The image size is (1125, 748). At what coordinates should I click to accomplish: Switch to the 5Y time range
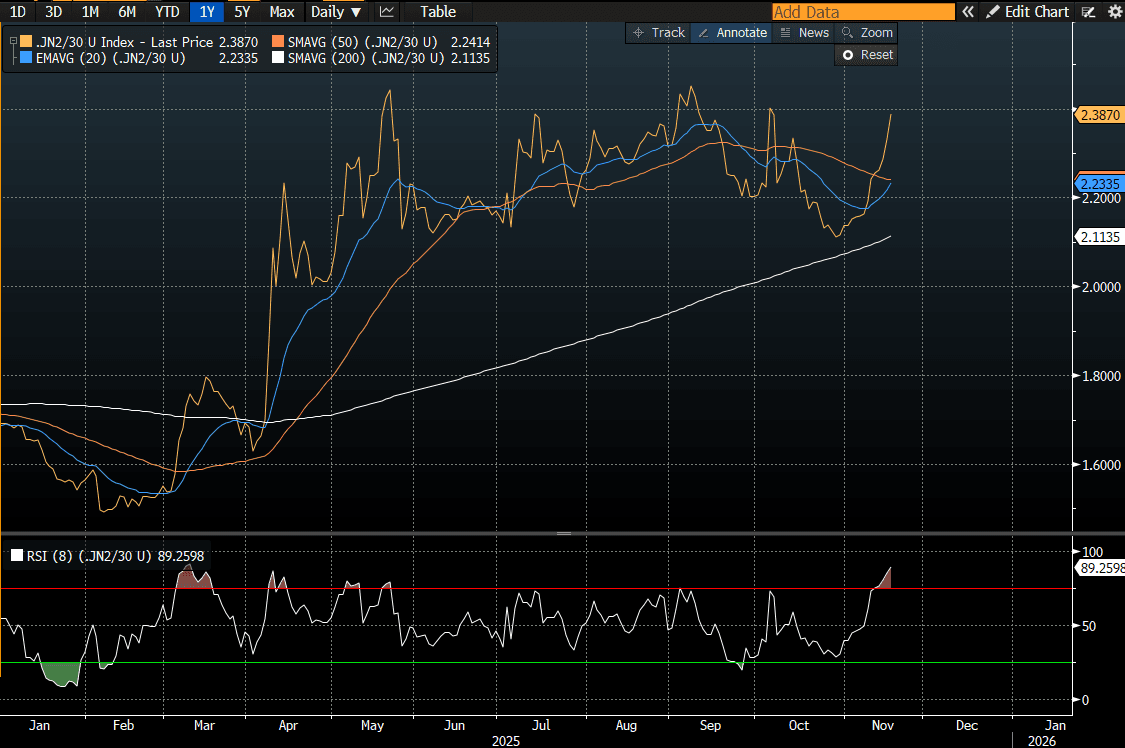[x=242, y=12]
